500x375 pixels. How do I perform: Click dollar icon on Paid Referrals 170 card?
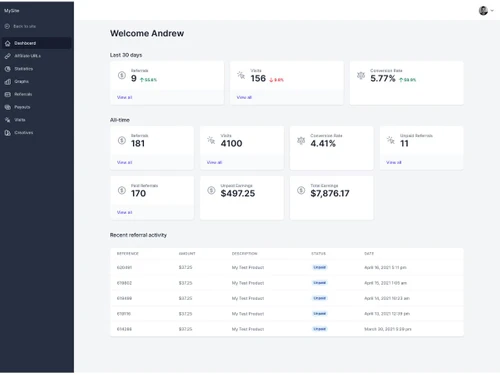click(122, 190)
